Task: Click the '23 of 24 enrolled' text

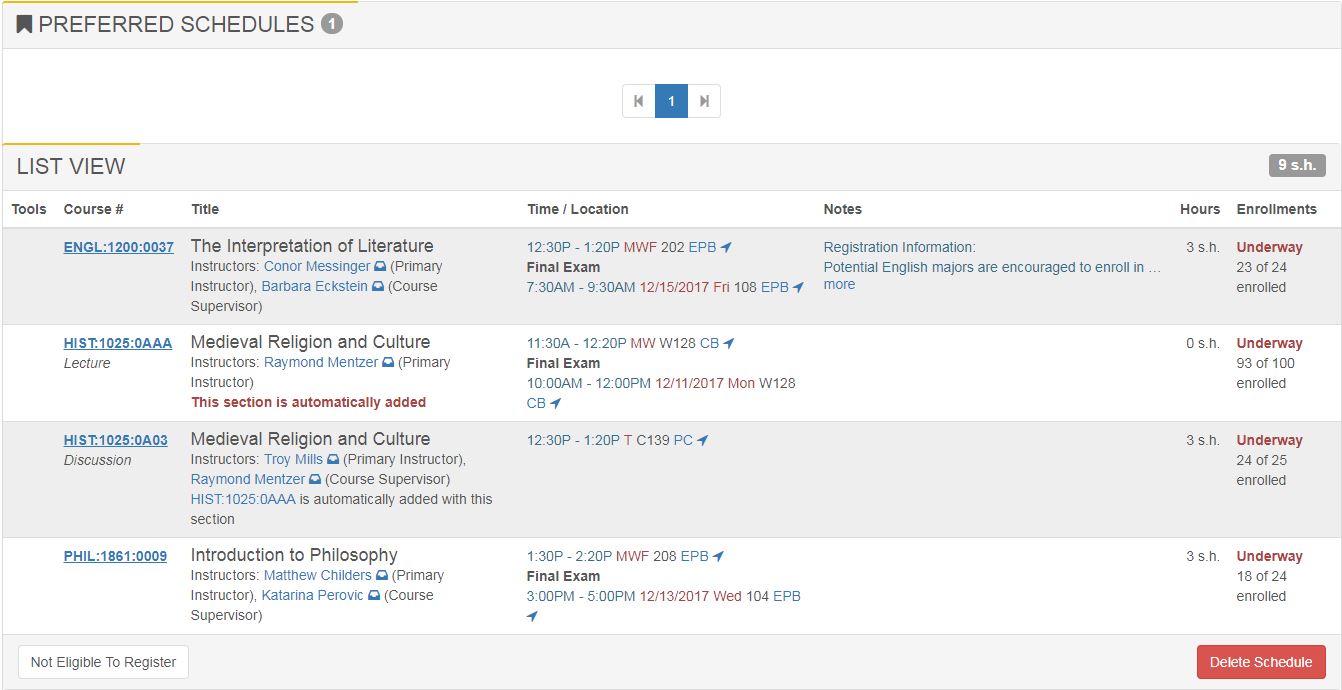Action: click(1262, 277)
